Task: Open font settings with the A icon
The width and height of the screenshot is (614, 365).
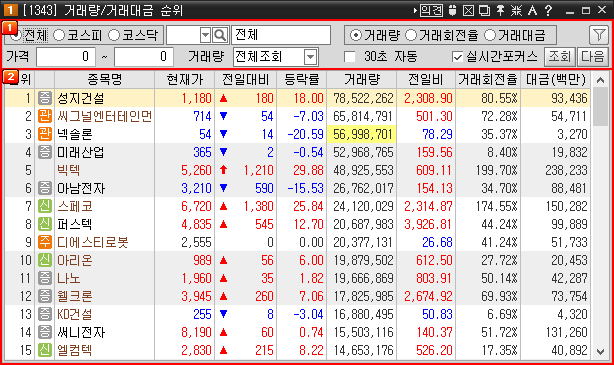Action: (x=532, y=10)
